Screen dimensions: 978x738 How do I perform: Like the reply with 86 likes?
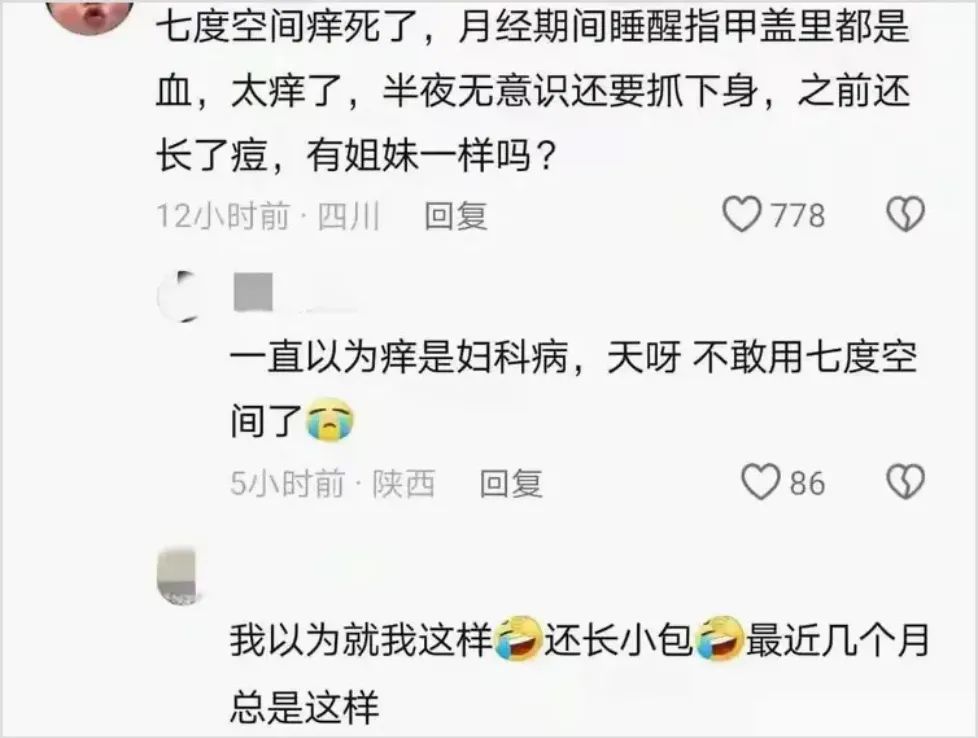coord(760,482)
